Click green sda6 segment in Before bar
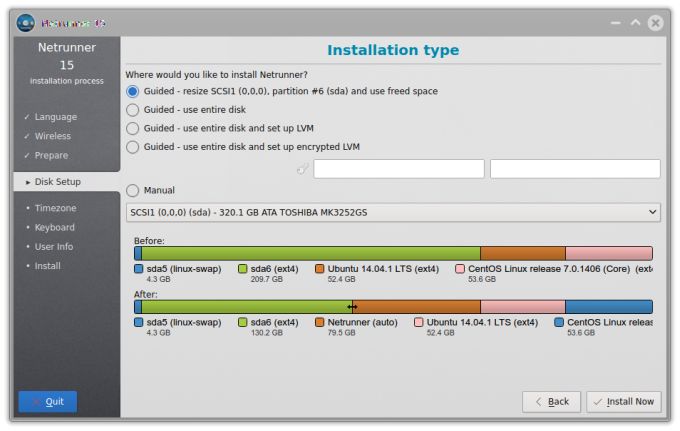Screen dimensions: 680x431 coord(311,253)
